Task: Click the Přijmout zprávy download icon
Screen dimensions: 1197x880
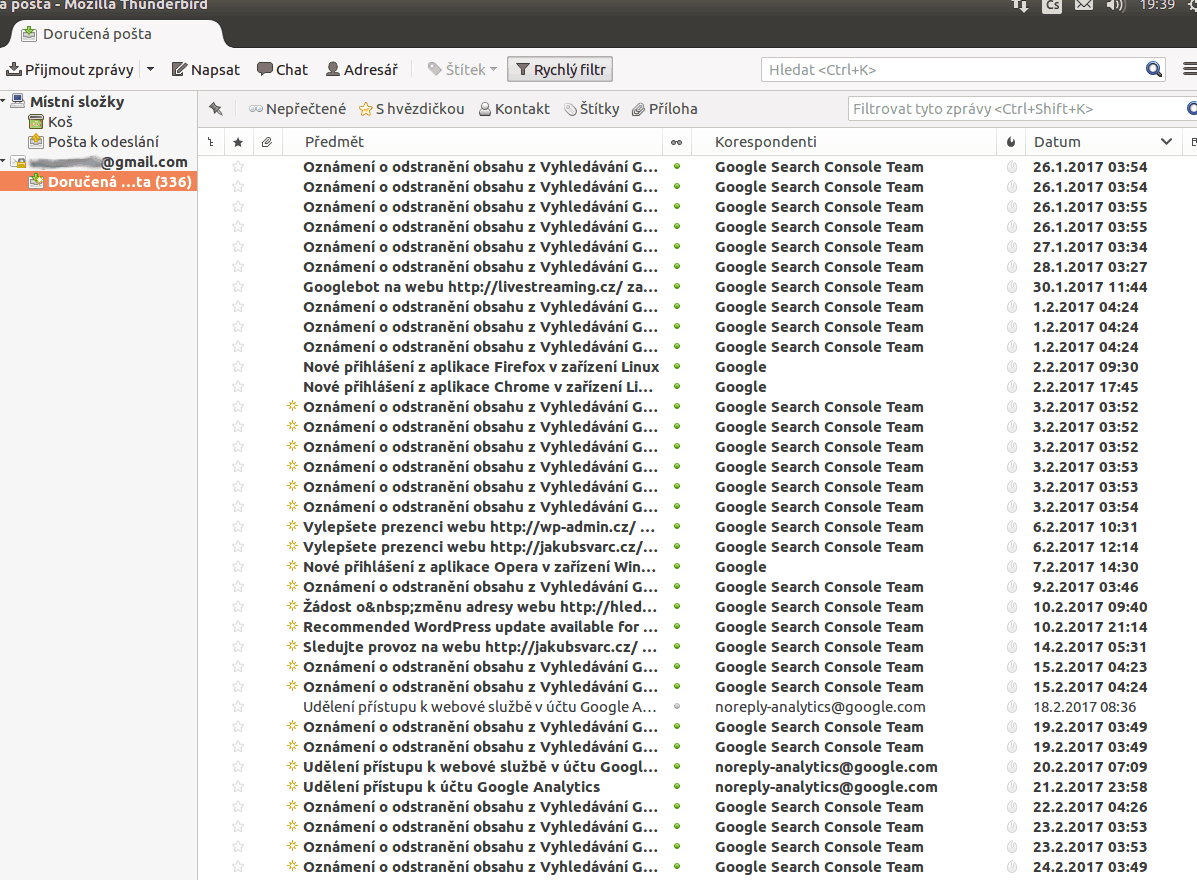Action: 14,69
